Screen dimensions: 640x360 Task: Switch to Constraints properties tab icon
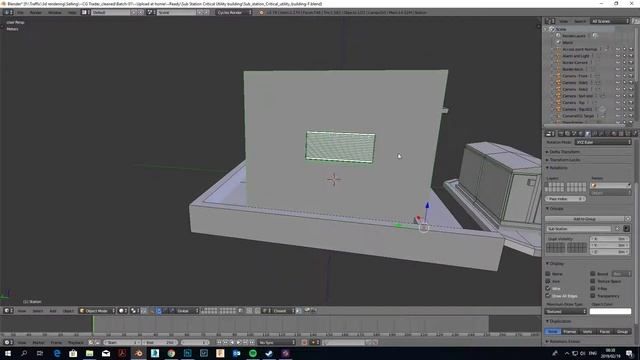coord(594,133)
